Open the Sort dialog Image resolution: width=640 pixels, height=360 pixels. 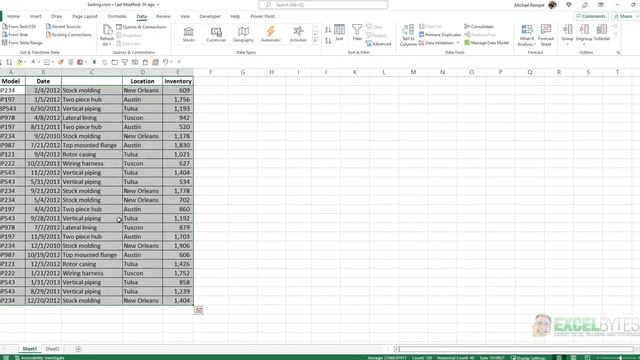click(x=339, y=33)
